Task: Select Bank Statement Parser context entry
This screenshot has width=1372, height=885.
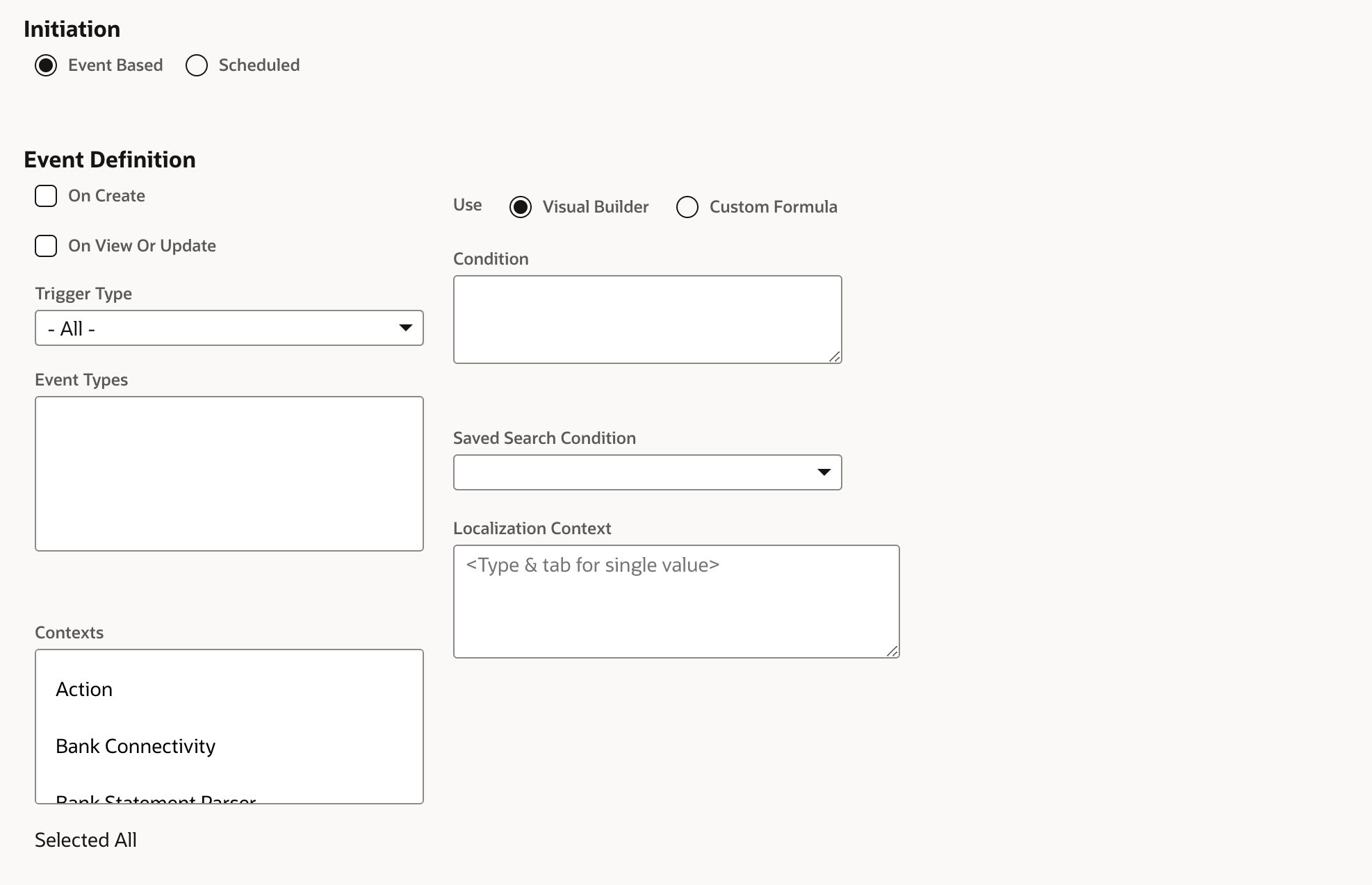Action: pos(156,800)
